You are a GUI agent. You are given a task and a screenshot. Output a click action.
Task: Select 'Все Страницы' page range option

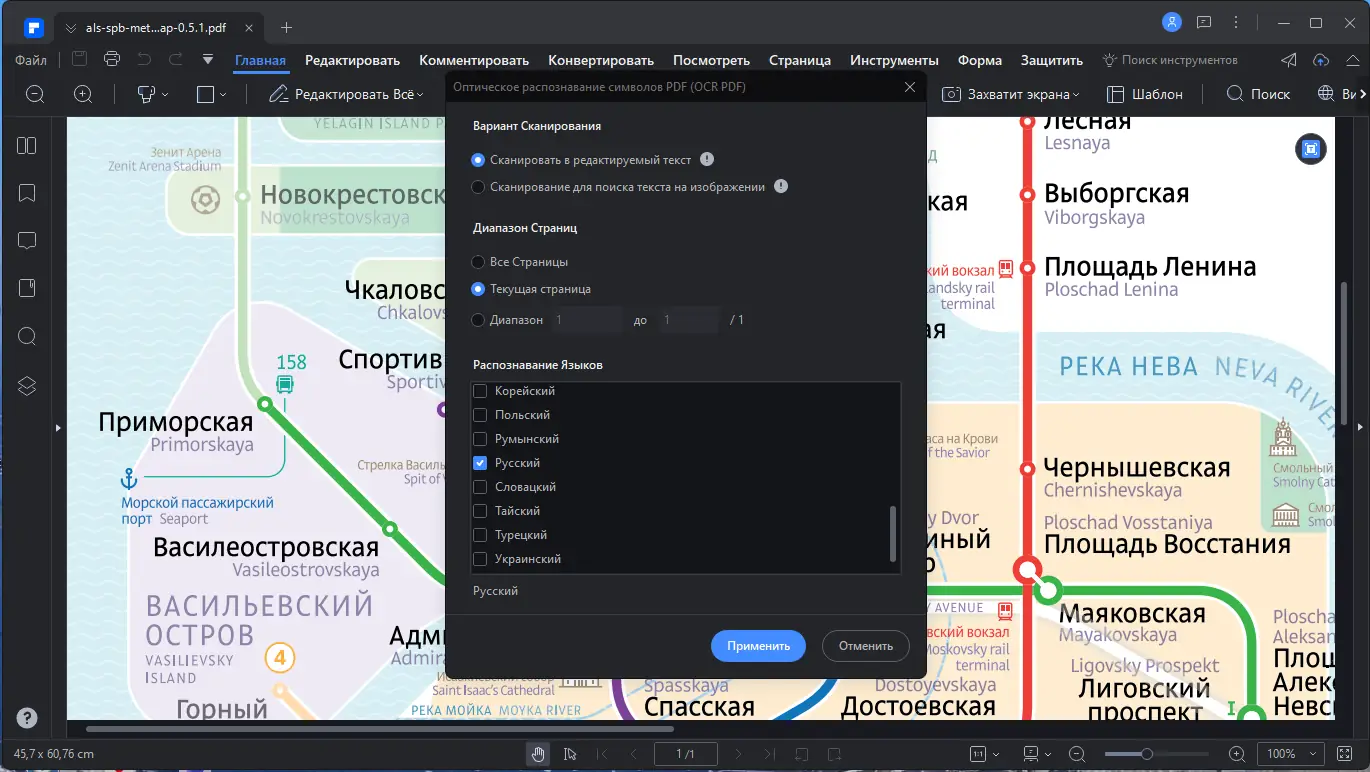click(477, 261)
